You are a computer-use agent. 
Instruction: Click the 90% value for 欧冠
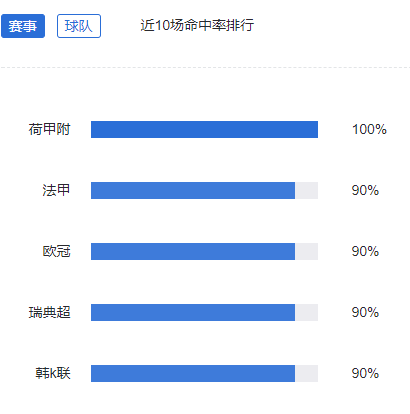point(365,251)
